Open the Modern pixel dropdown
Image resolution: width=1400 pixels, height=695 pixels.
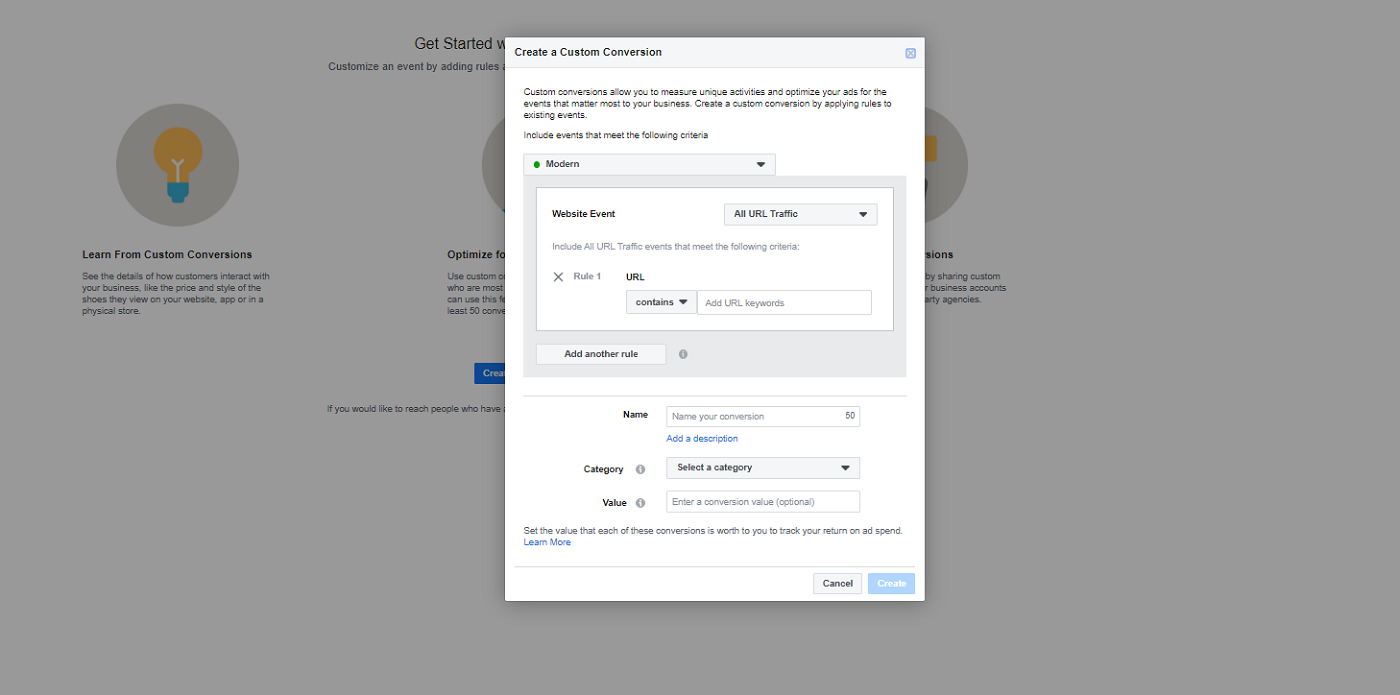coord(649,164)
